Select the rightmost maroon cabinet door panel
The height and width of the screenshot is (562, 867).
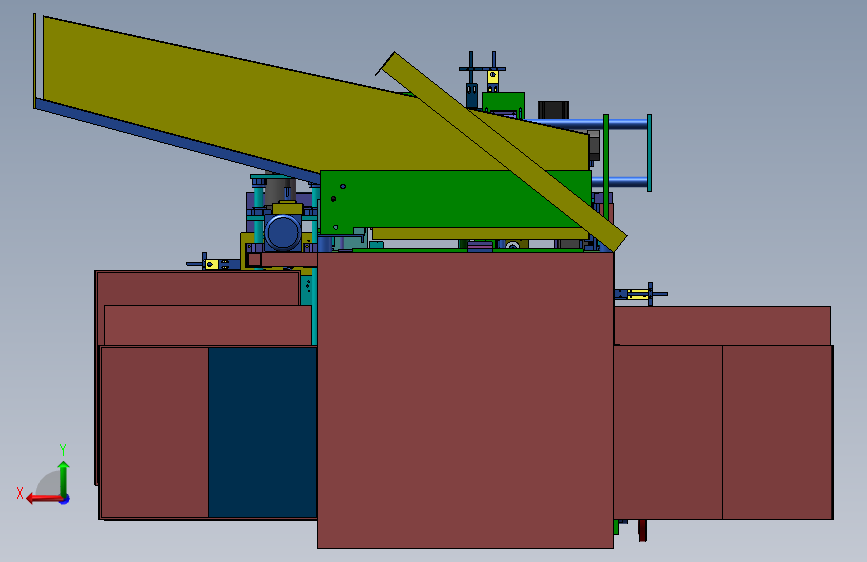(777, 432)
